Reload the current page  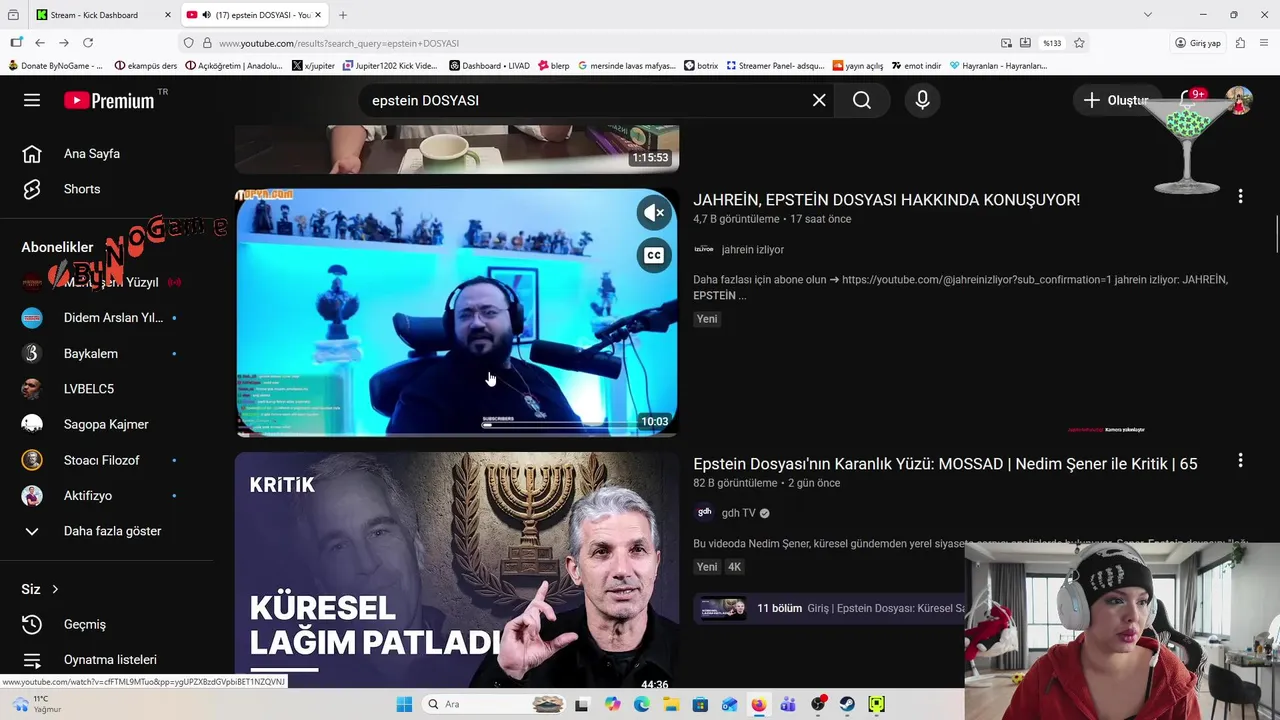(88, 43)
